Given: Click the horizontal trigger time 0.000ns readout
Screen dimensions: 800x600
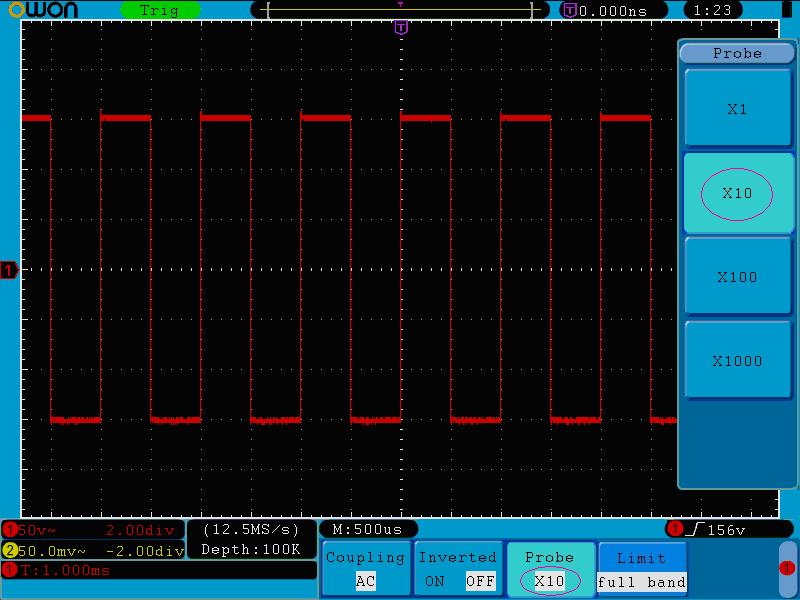Looking at the screenshot, I should coord(613,11).
